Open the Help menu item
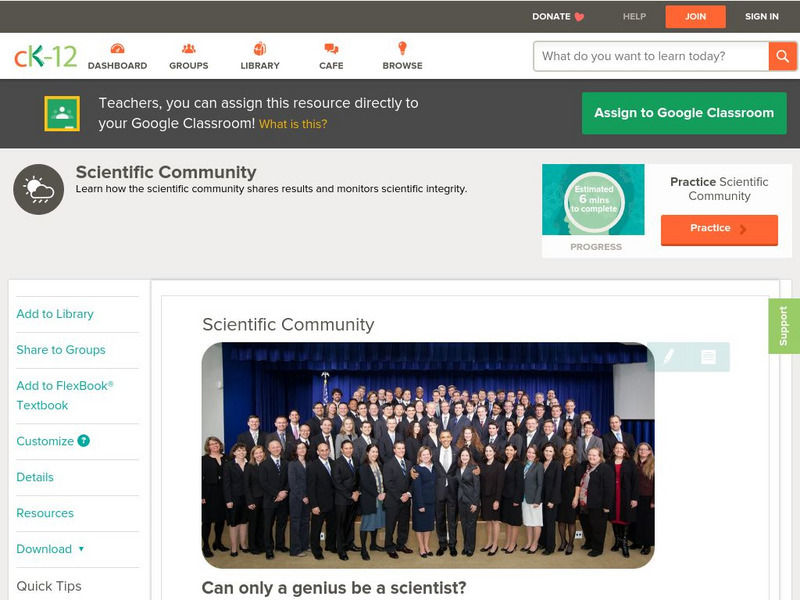Image resolution: width=800 pixels, height=600 pixels. point(634,16)
